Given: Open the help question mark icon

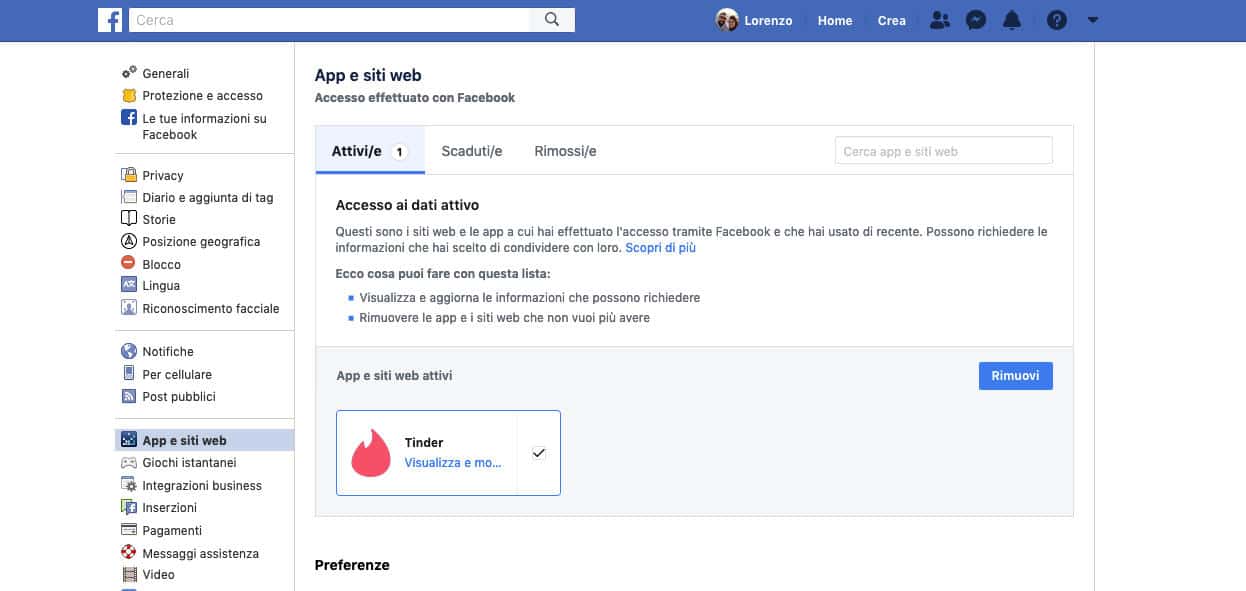Looking at the screenshot, I should [1056, 20].
